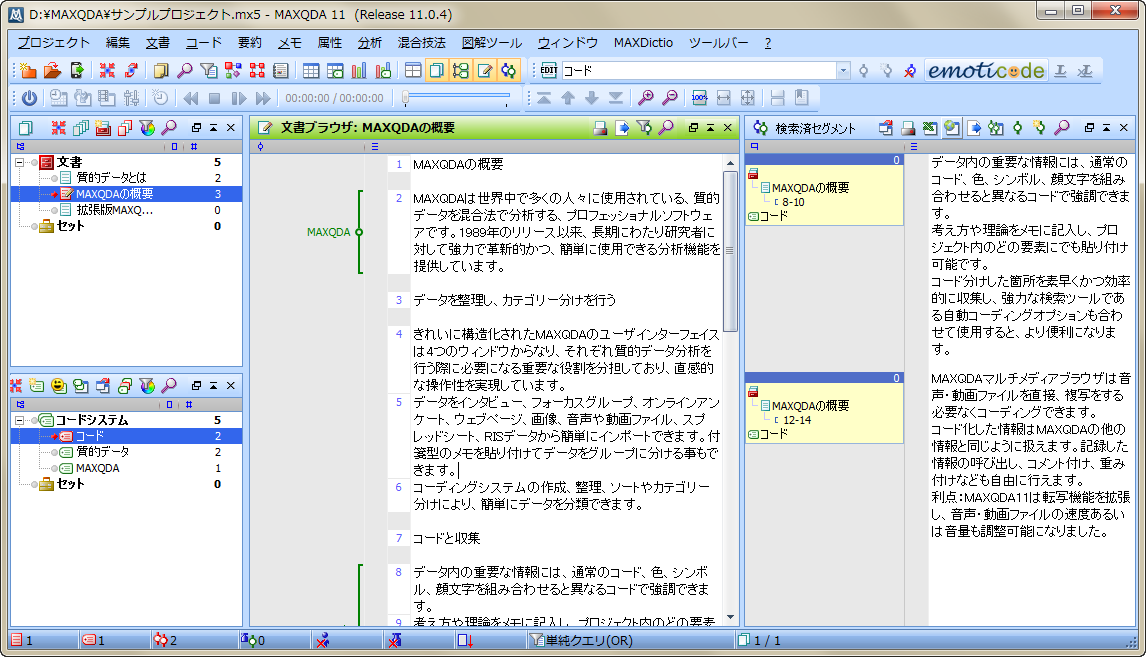This screenshot has width=1146, height=657.
Task: Open the code quick list dropdown
Action: (x=843, y=70)
